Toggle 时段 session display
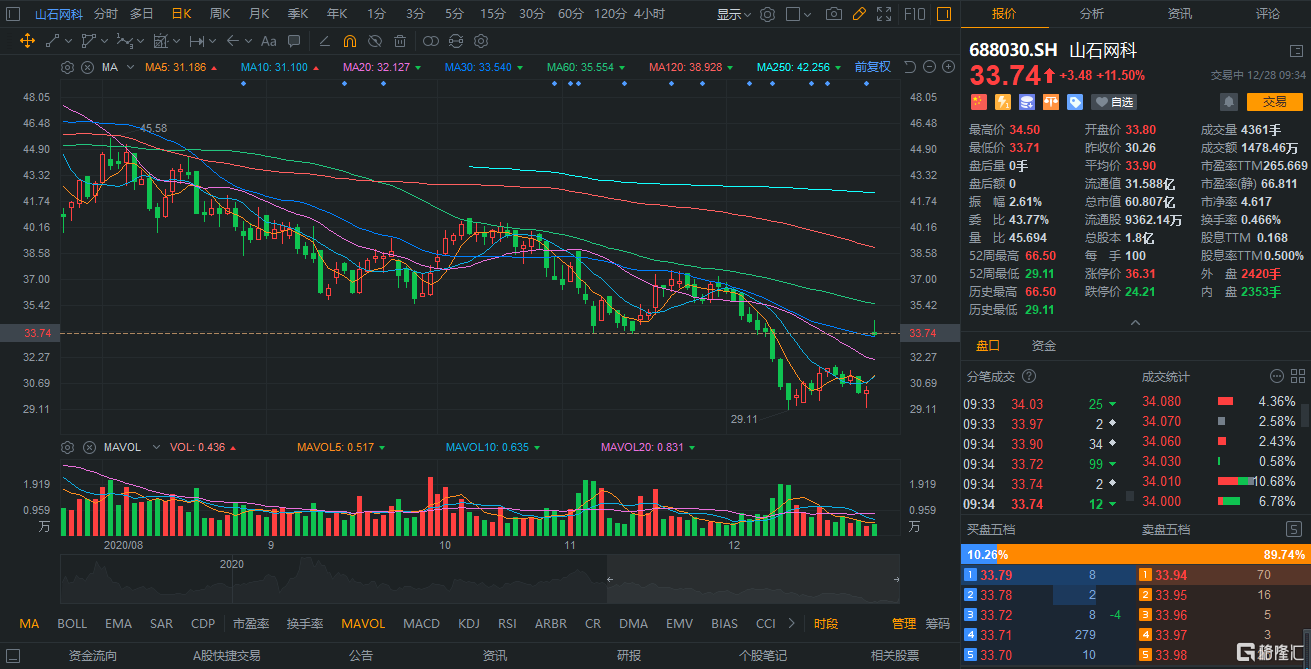The width and height of the screenshot is (1311, 669). [x=826, y=623]
